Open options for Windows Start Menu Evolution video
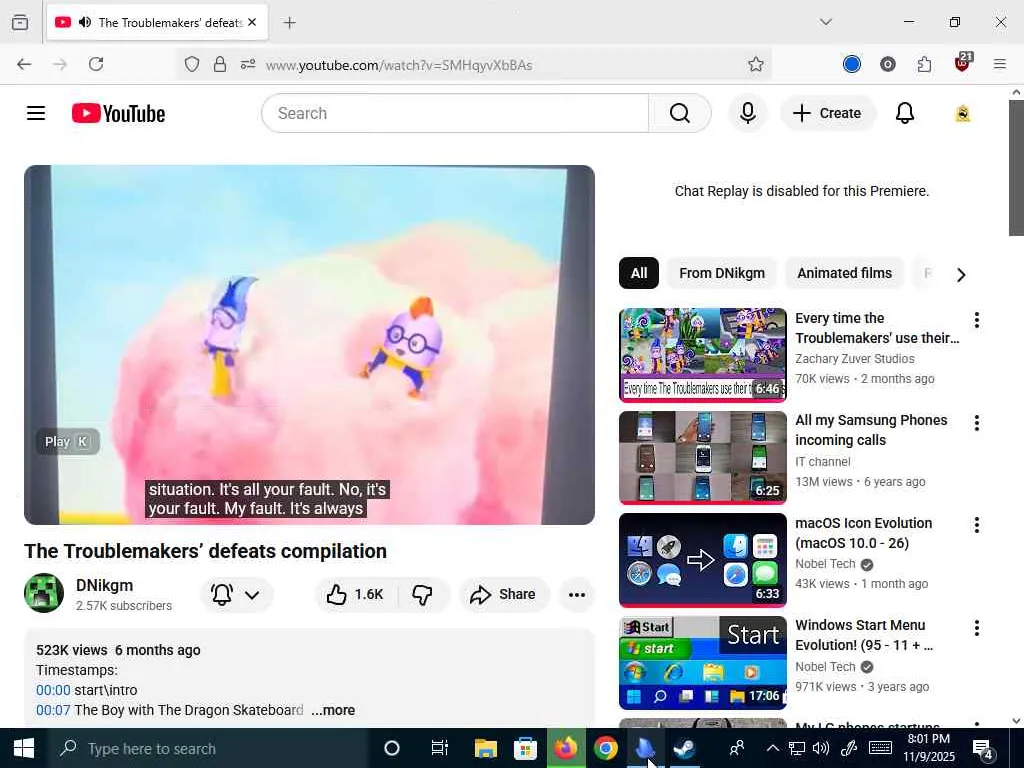 [976, 628]
